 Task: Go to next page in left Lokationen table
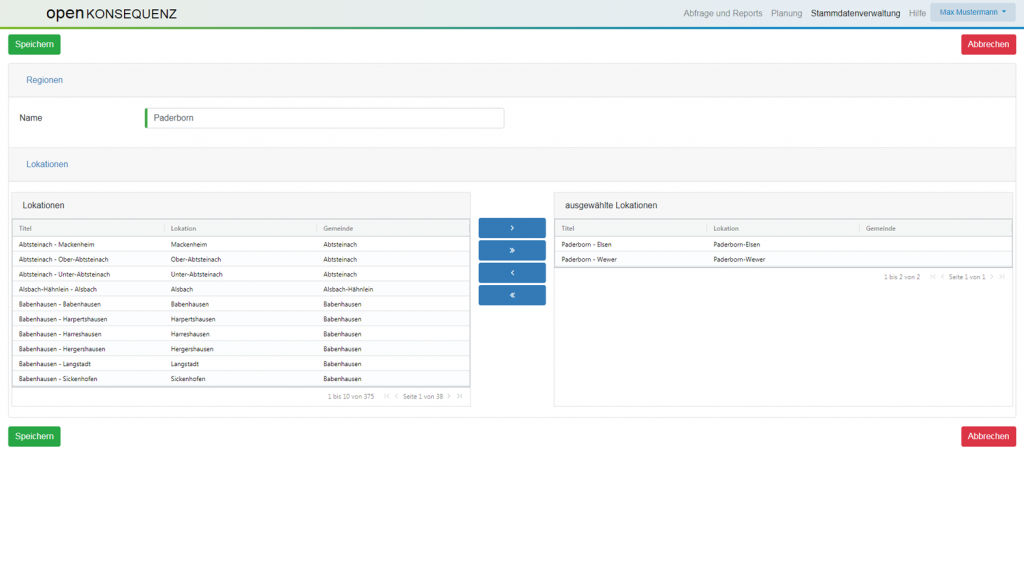[449, 397]
